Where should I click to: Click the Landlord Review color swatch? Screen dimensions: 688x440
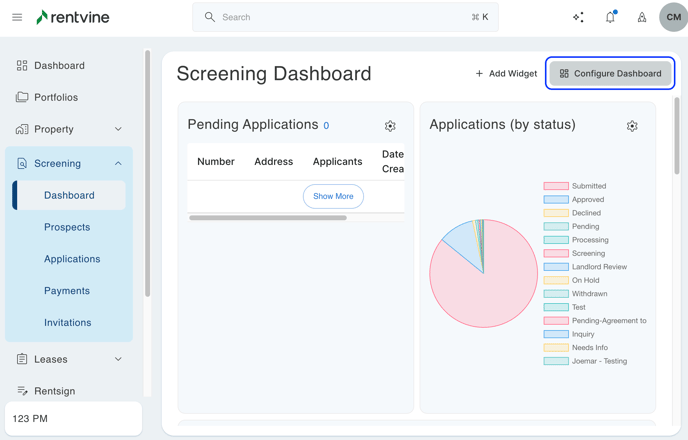556,267
